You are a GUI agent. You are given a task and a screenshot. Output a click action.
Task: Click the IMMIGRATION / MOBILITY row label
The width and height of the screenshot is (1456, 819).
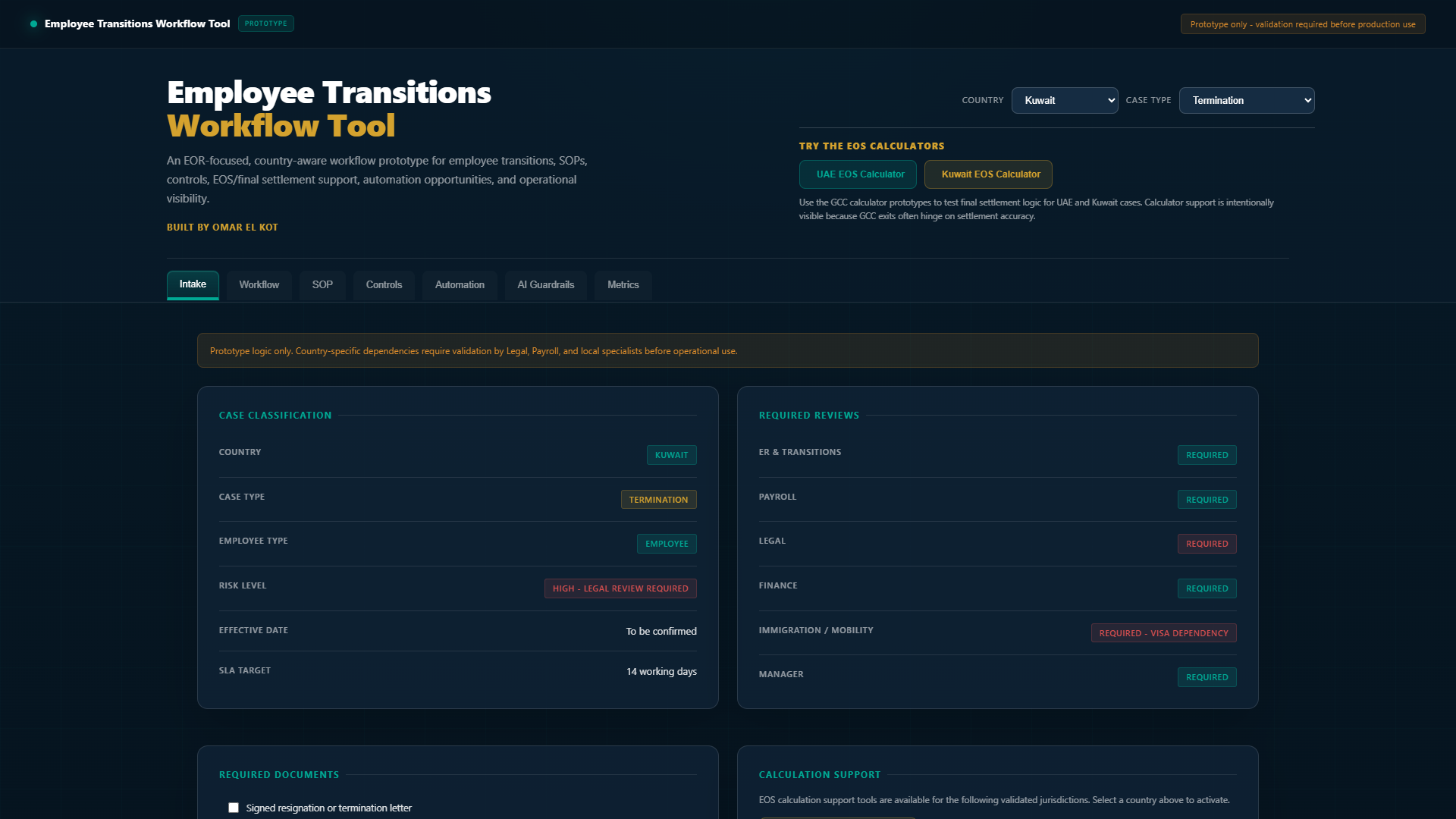[816, 630]
